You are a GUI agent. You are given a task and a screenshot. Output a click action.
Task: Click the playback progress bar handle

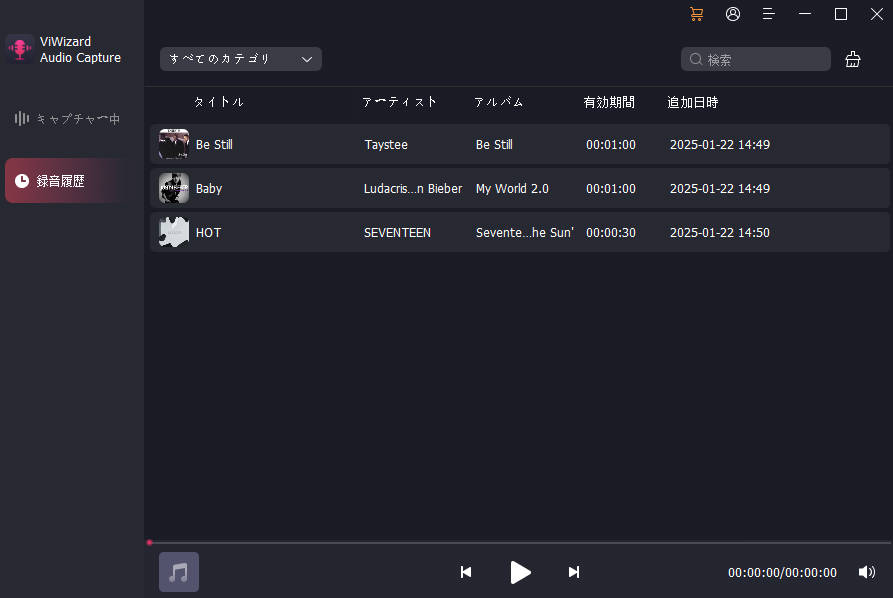(149, 543)
